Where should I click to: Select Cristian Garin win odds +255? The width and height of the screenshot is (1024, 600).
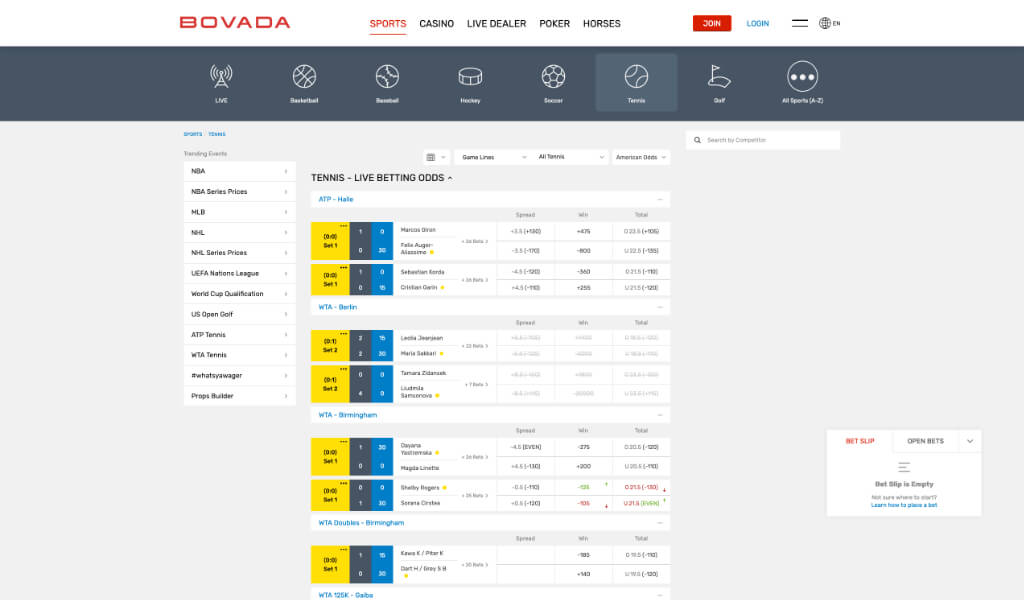(583, 287)
